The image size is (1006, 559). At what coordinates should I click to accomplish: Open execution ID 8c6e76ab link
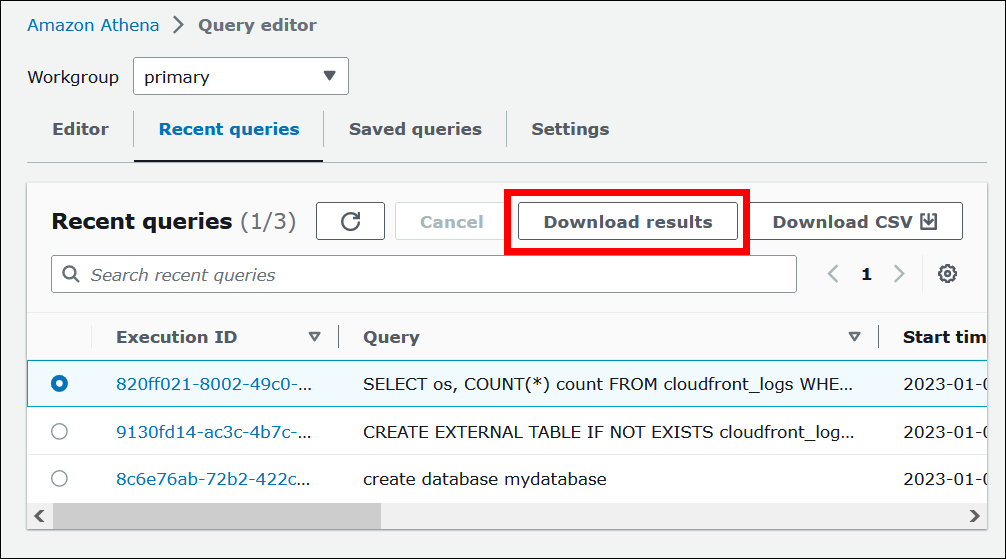click(213, 479)
